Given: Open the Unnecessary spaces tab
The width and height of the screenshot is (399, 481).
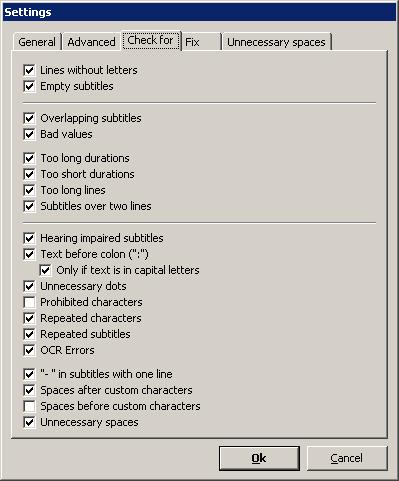Looking at the screenshot, I should tap(276, 42).
